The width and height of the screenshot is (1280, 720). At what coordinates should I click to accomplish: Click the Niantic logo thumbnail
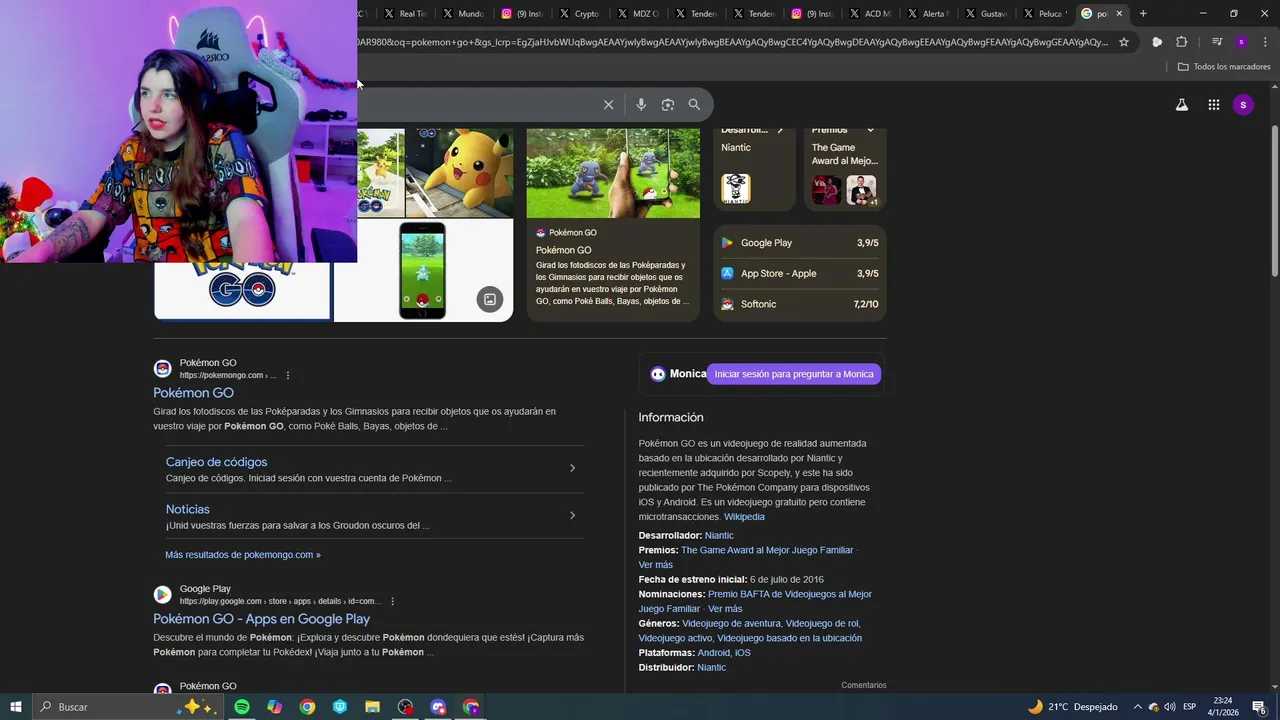735,189
